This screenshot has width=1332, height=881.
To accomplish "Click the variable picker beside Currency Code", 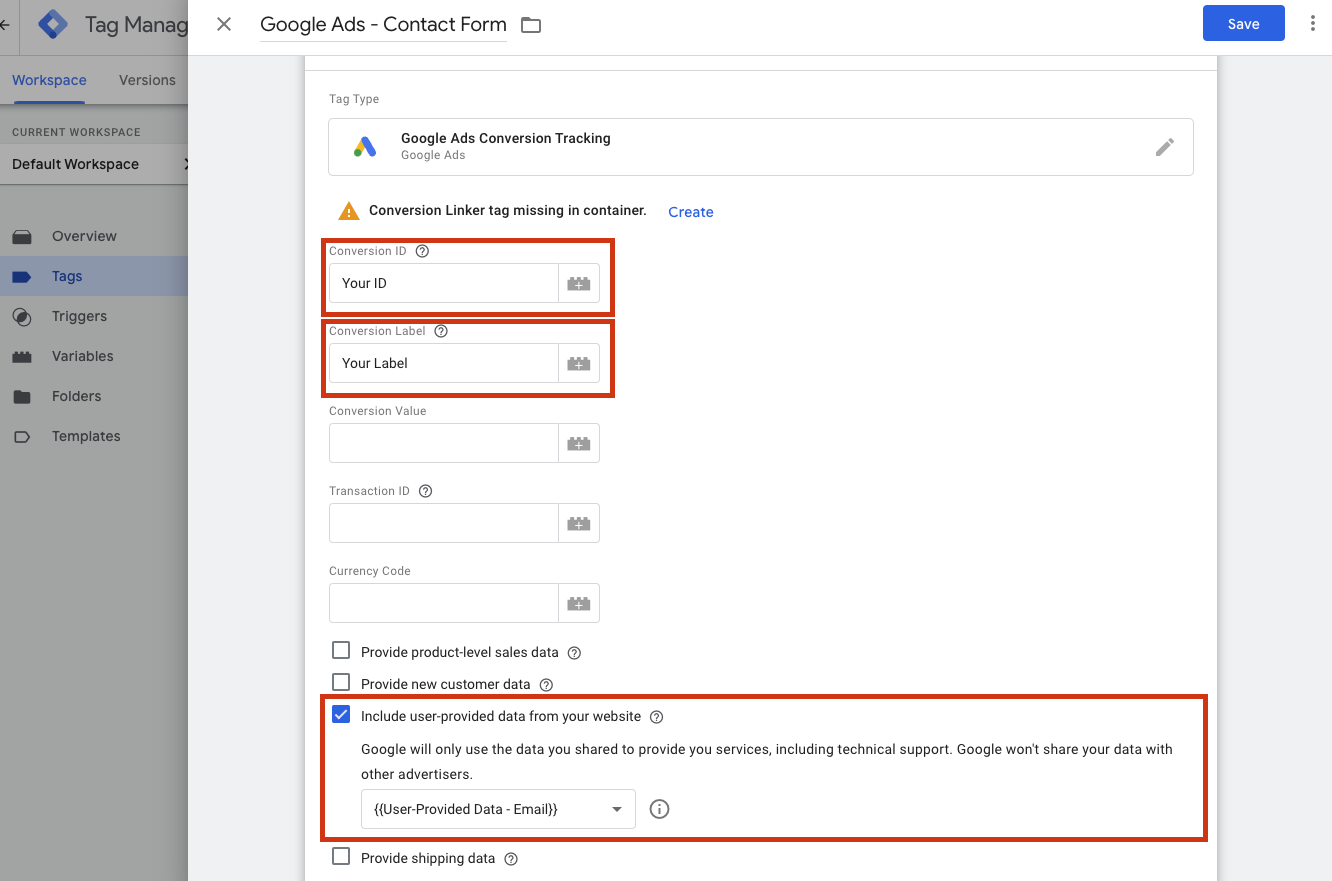I will (579, 603).
